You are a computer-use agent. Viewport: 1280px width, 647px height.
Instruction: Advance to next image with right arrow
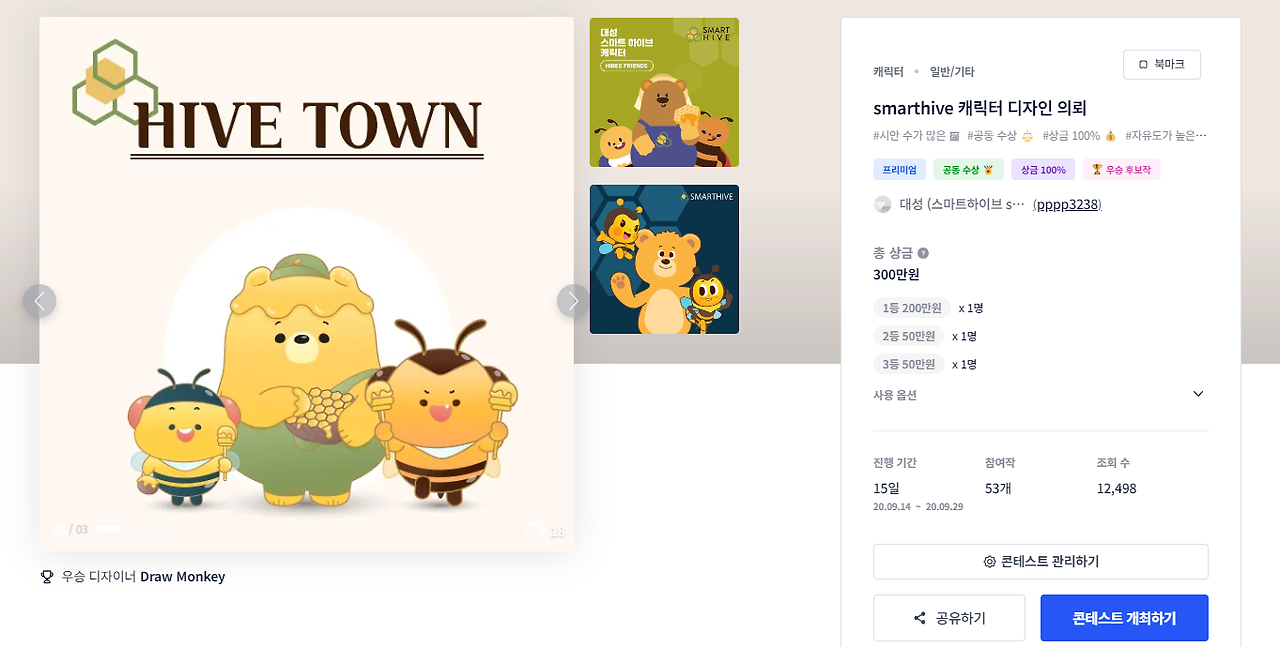tap(573, 301)
